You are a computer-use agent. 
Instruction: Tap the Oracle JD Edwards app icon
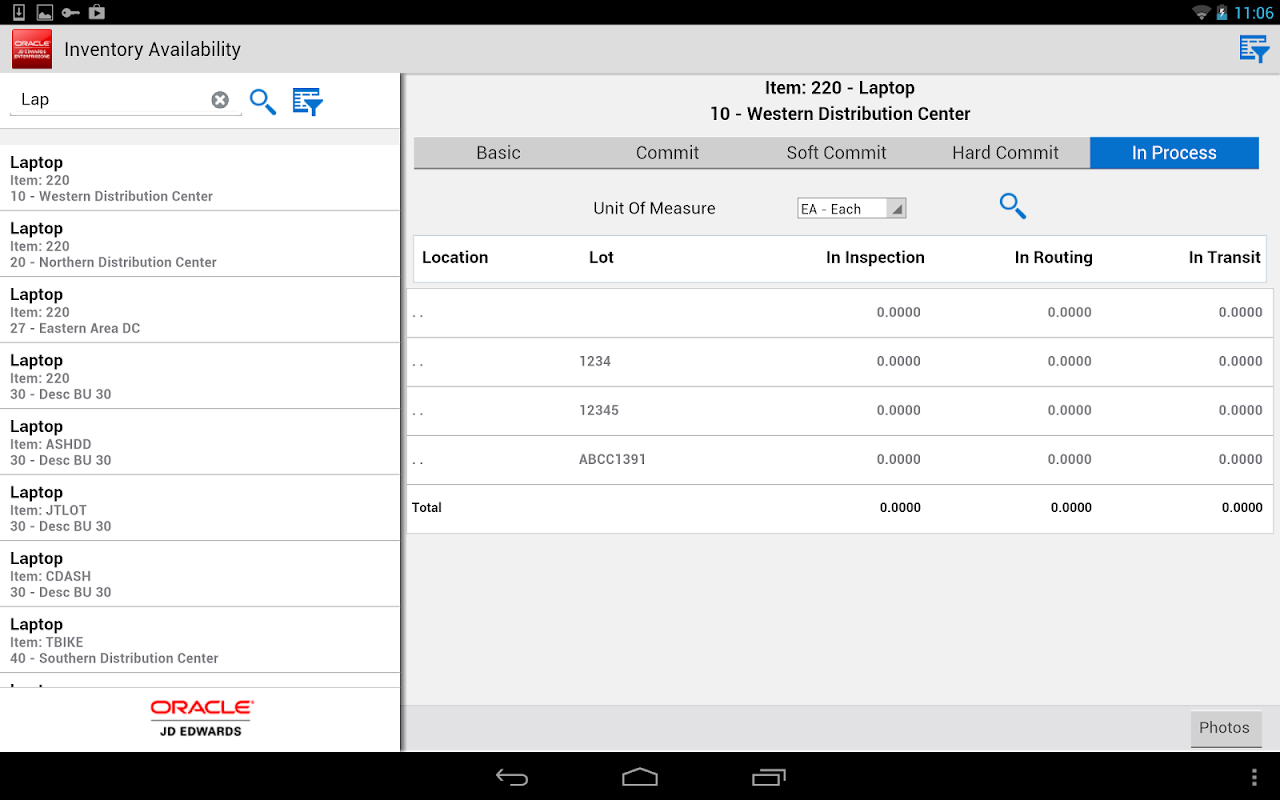tap(32, 49)
